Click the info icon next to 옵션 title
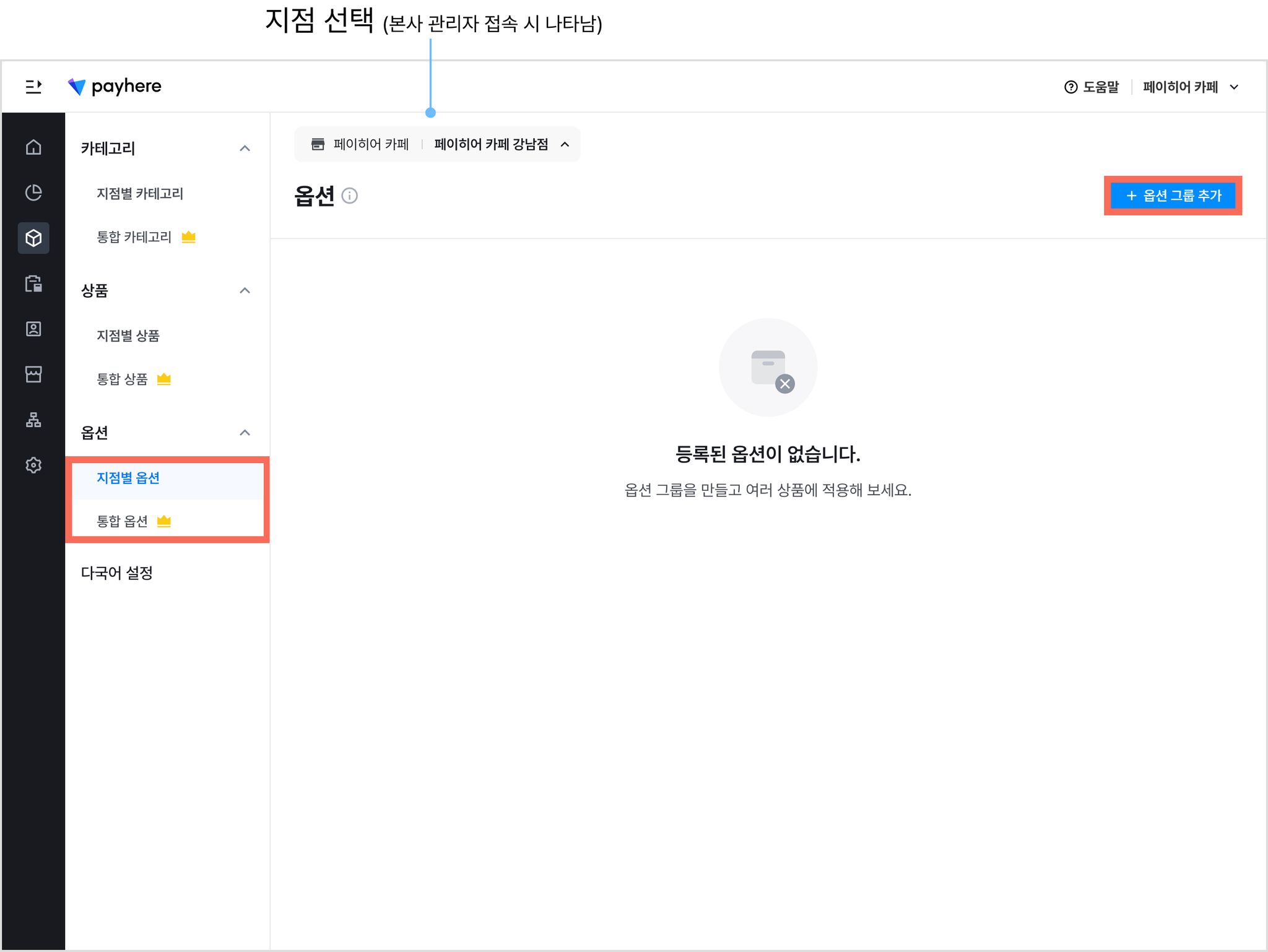This screenshot has height=952, width=1268. point(350,196)
